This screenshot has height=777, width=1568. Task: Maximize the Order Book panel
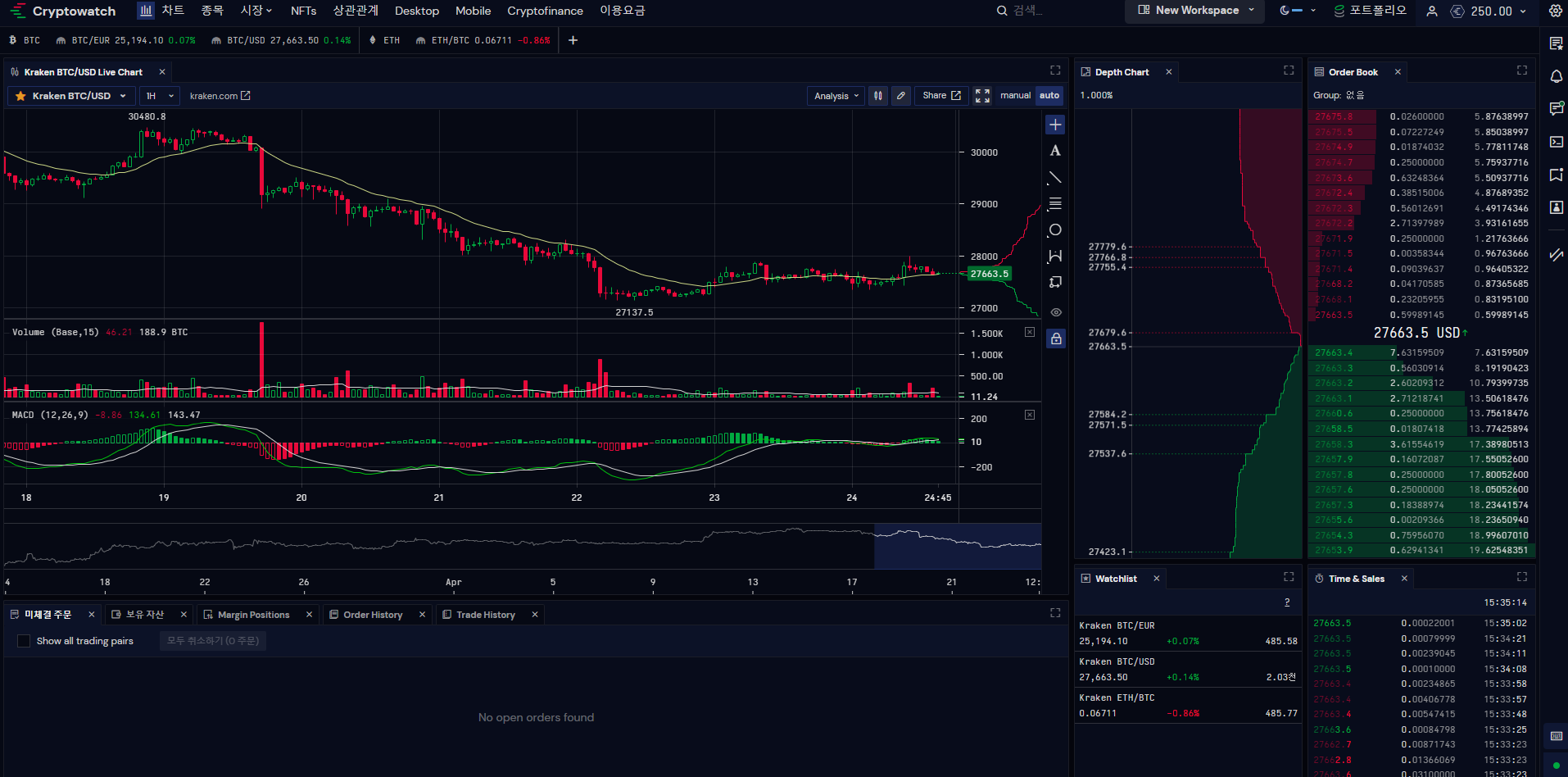(x=1522, y=70)
